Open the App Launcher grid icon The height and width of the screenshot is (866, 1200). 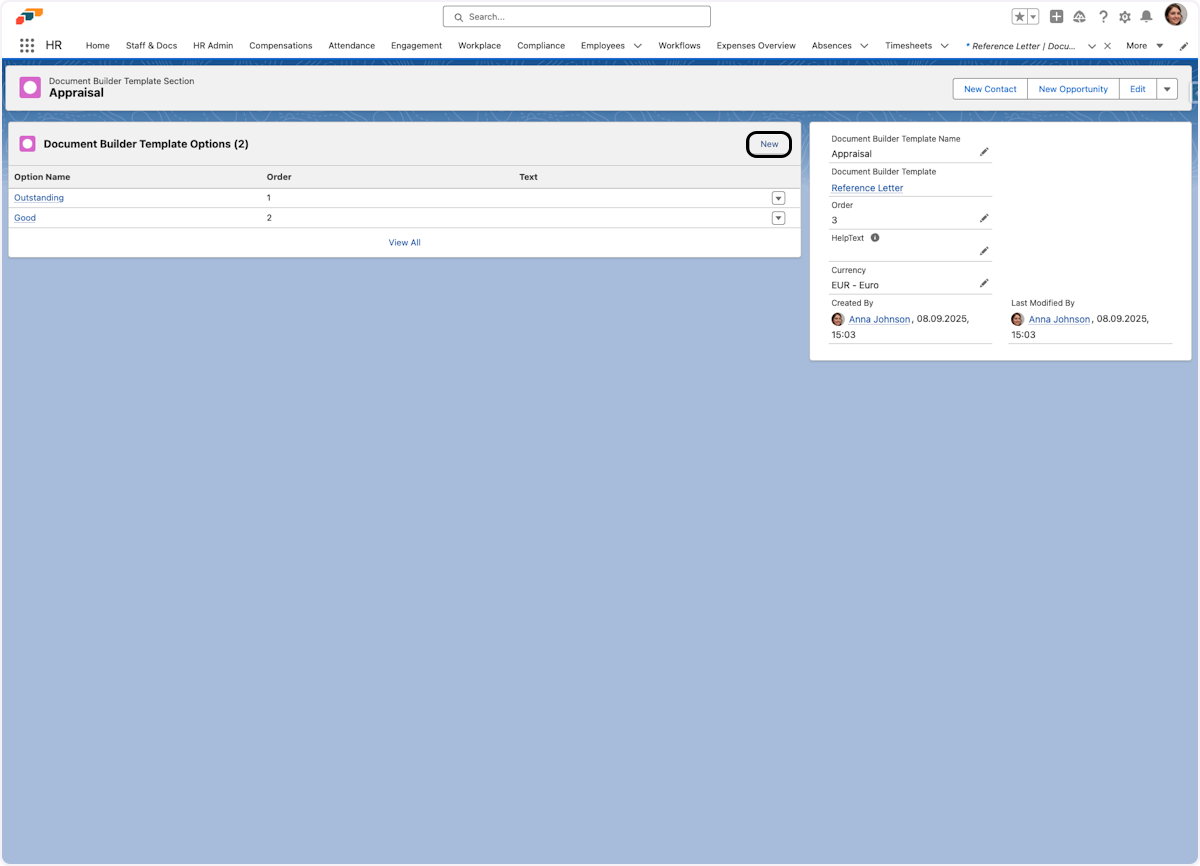[27, 46]
